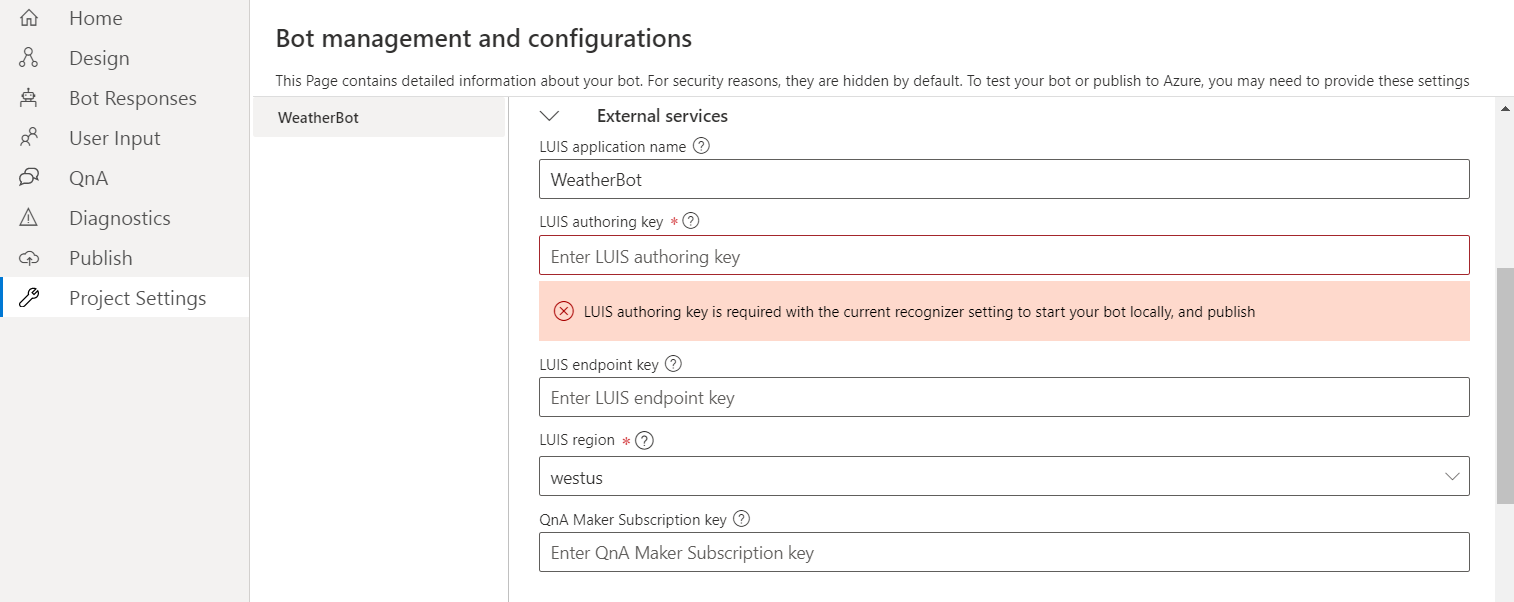Click the Home icon in sidebar
This screenshot has height=602, width=1514.
pyautogui.click(x=29, y=18)
